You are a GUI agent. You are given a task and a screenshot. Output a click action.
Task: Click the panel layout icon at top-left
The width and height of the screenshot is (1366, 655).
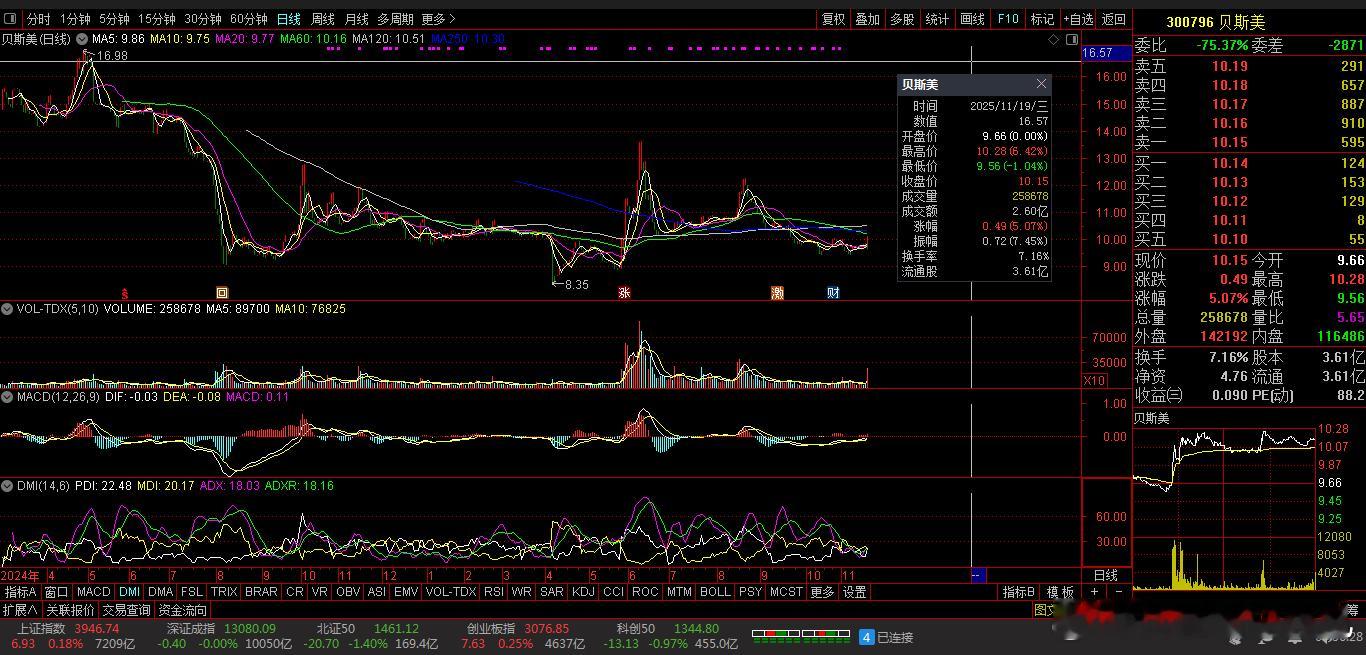click(x=12, y=19)
